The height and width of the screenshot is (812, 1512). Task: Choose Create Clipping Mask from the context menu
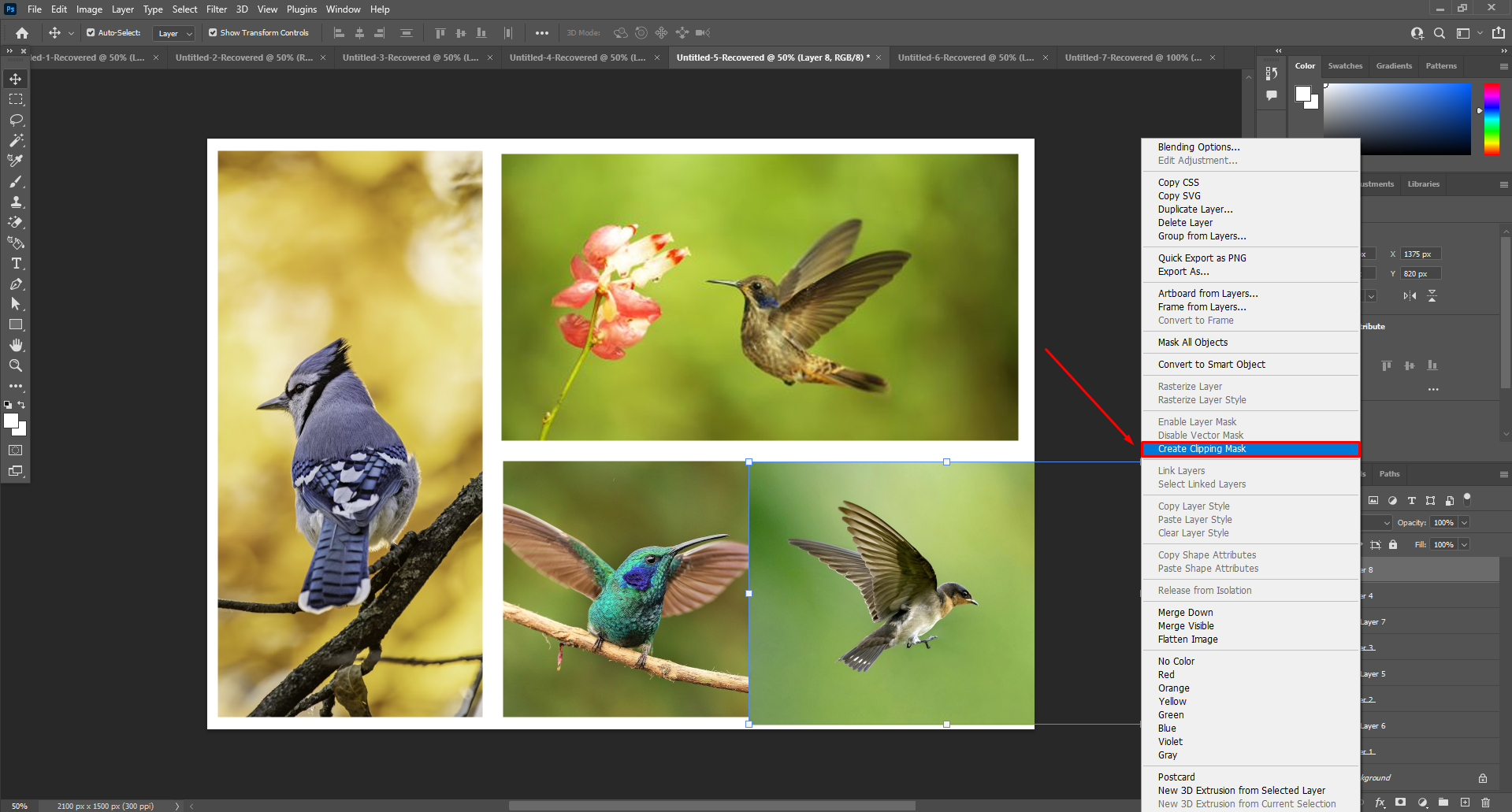1202,448
